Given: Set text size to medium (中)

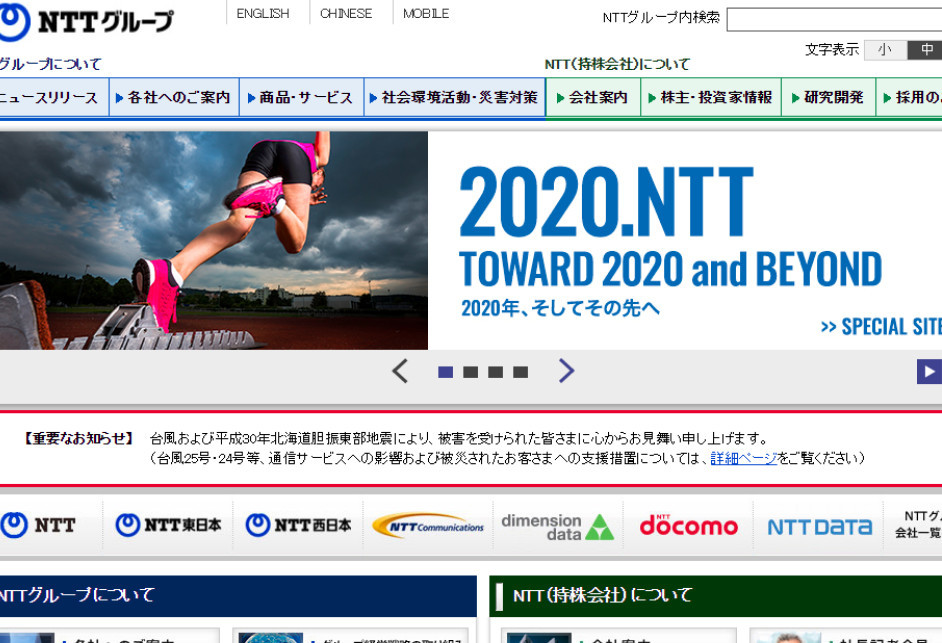Looking at the screenshot, I should (x=925, y=50).
